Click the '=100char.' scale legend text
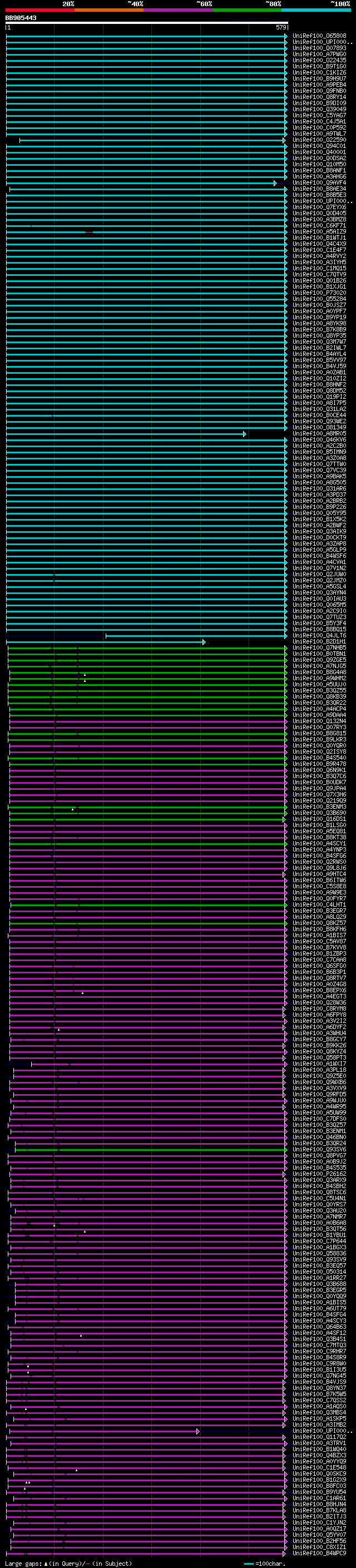Viewport: 356px width, 1568px height. coord(270,1564)
